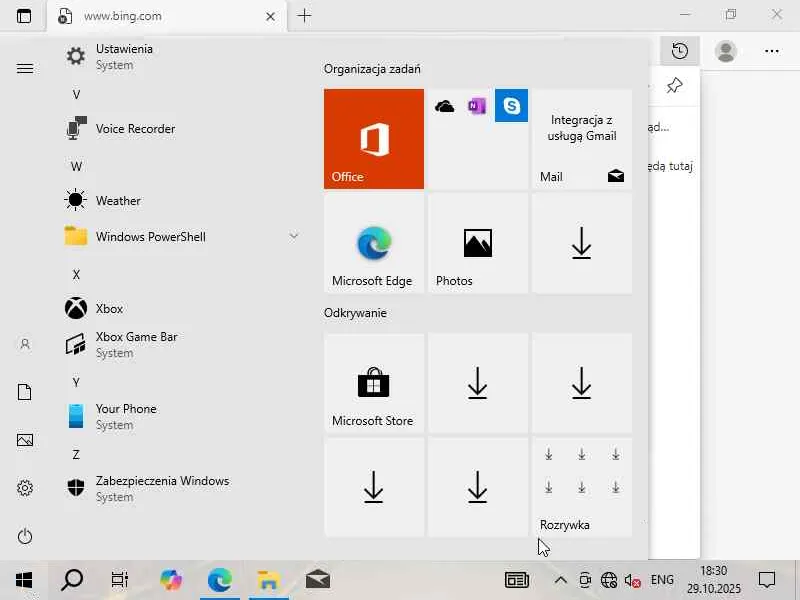Launch OneDrive from the tile group
The image size is (800, 600).
point(444,106)
